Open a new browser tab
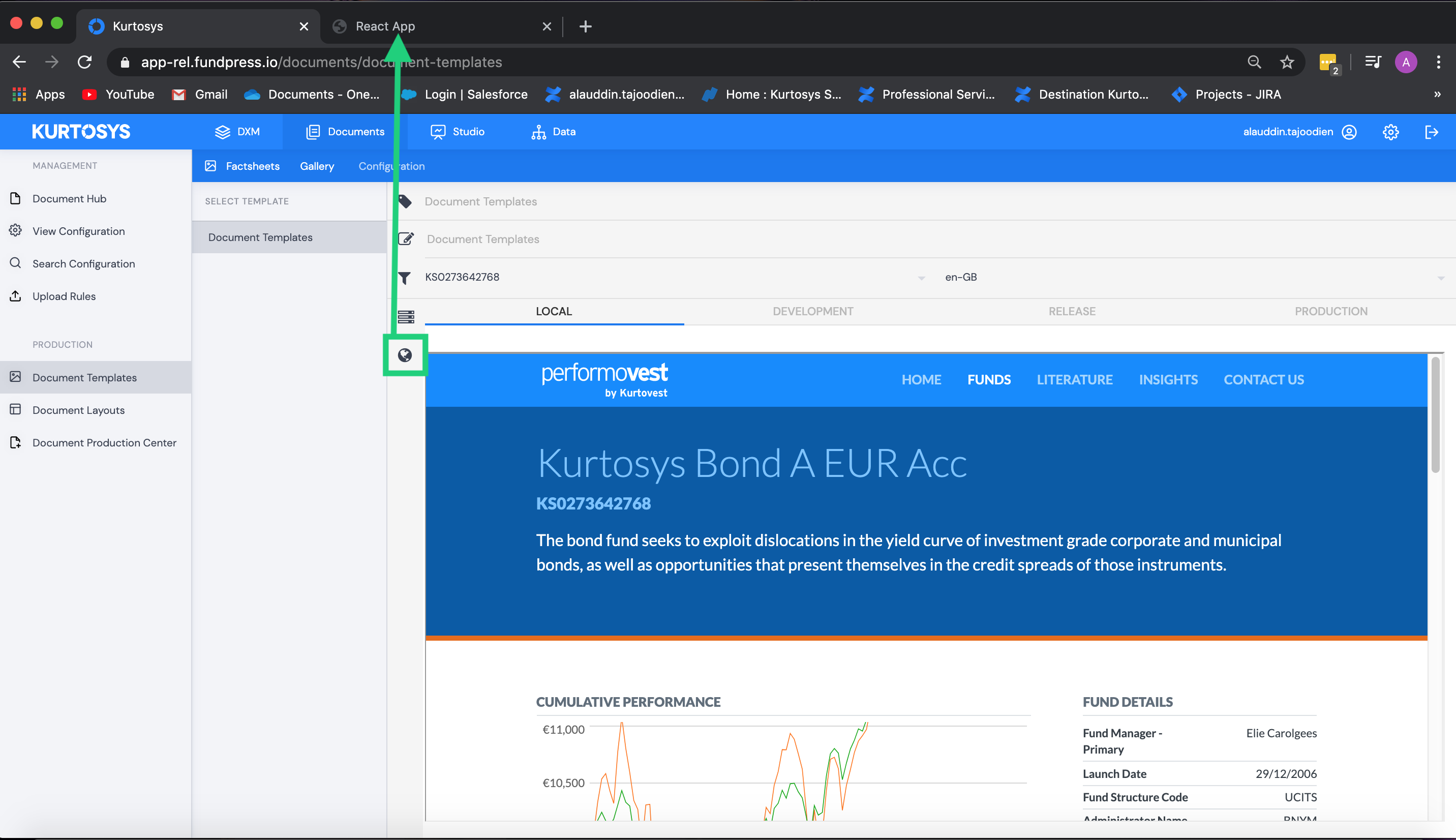Image resolution: width=1456 pixels, height=840 pixels. point(585,26)
